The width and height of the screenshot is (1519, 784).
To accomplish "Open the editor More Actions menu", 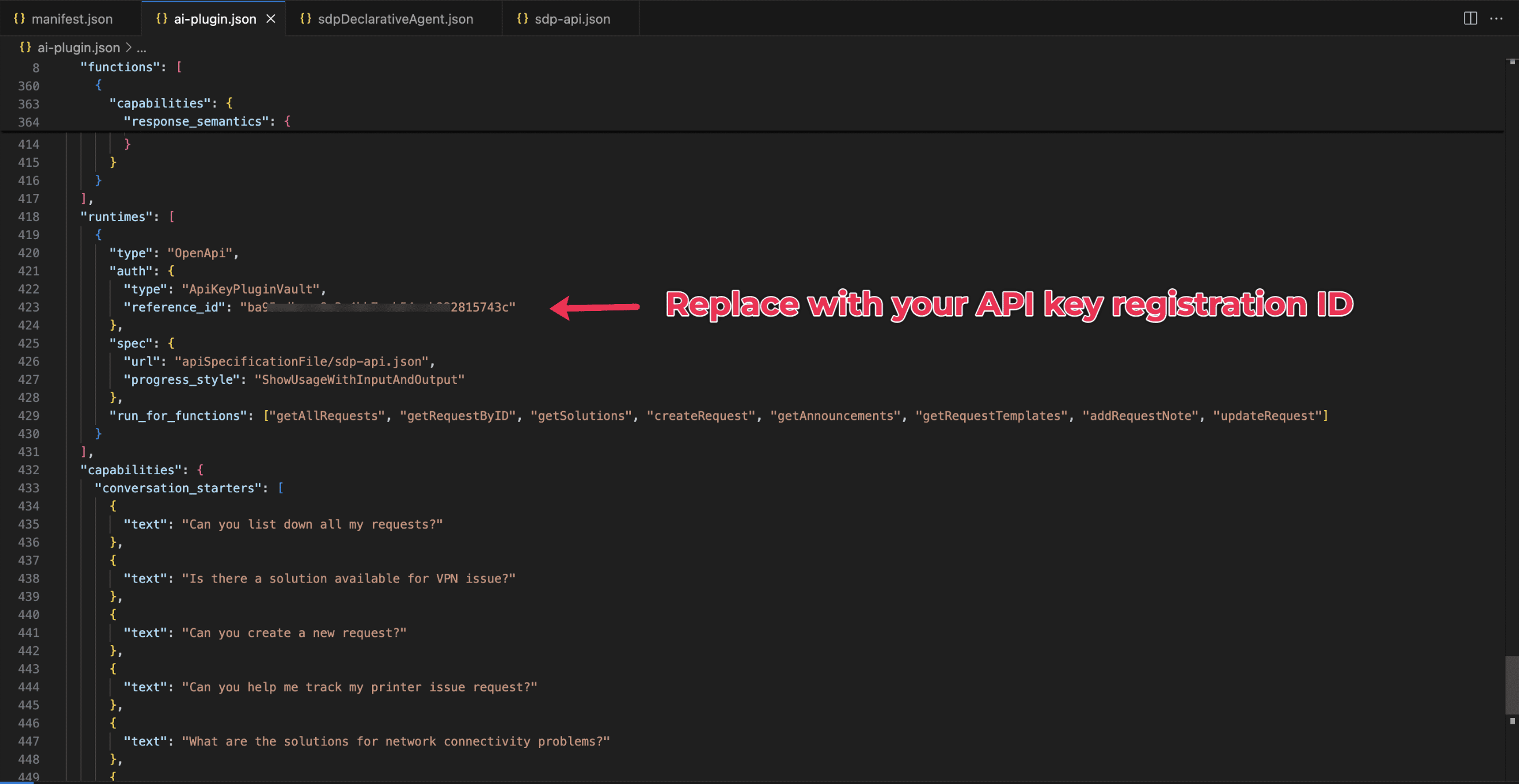I will coord(1496,19).
